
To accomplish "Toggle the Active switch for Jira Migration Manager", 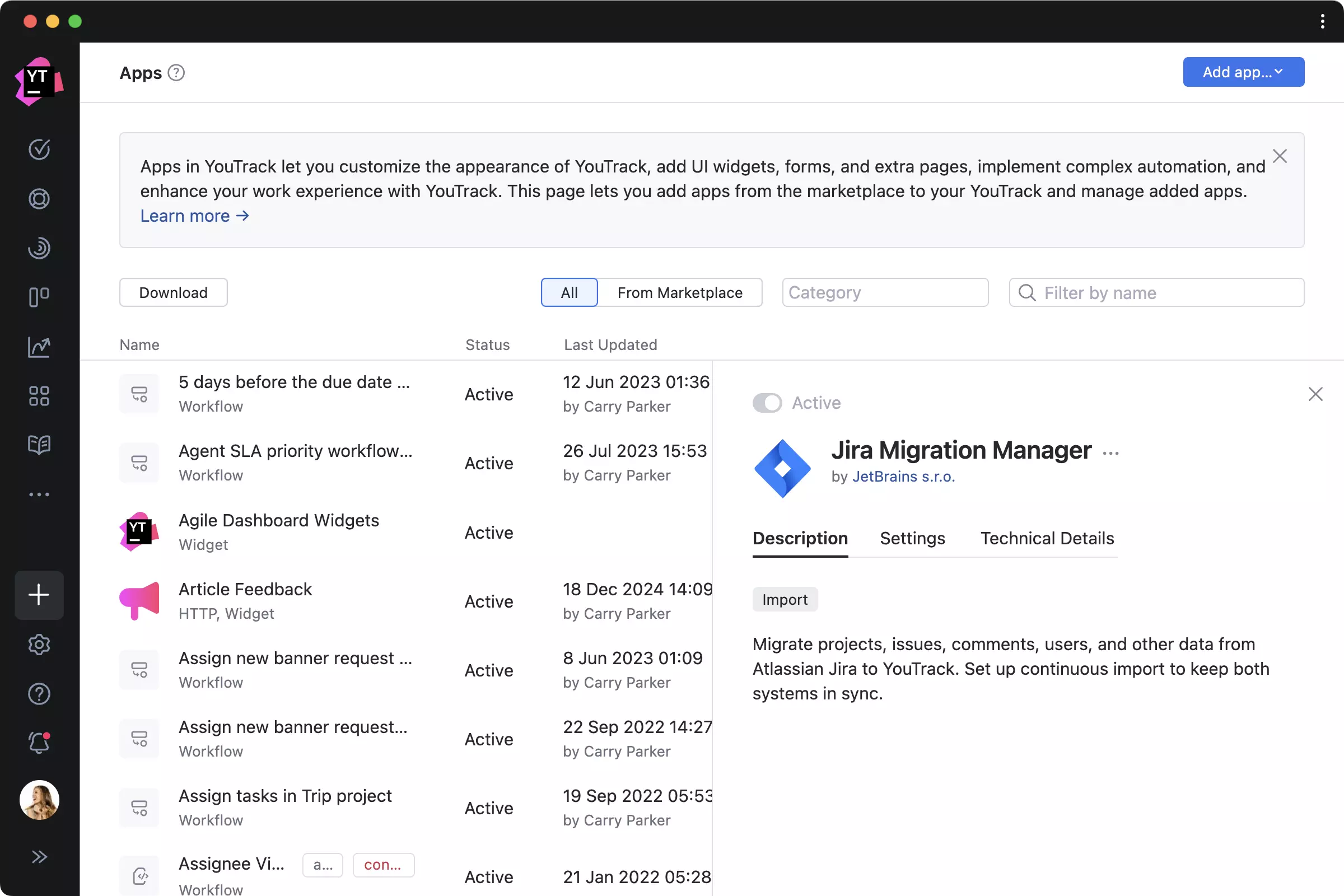I will click(766, 403).
